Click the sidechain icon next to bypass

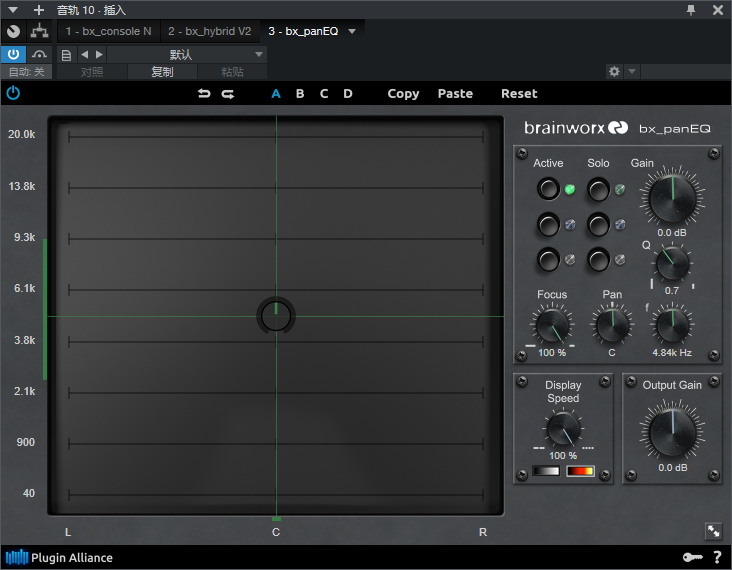[40, 55]
